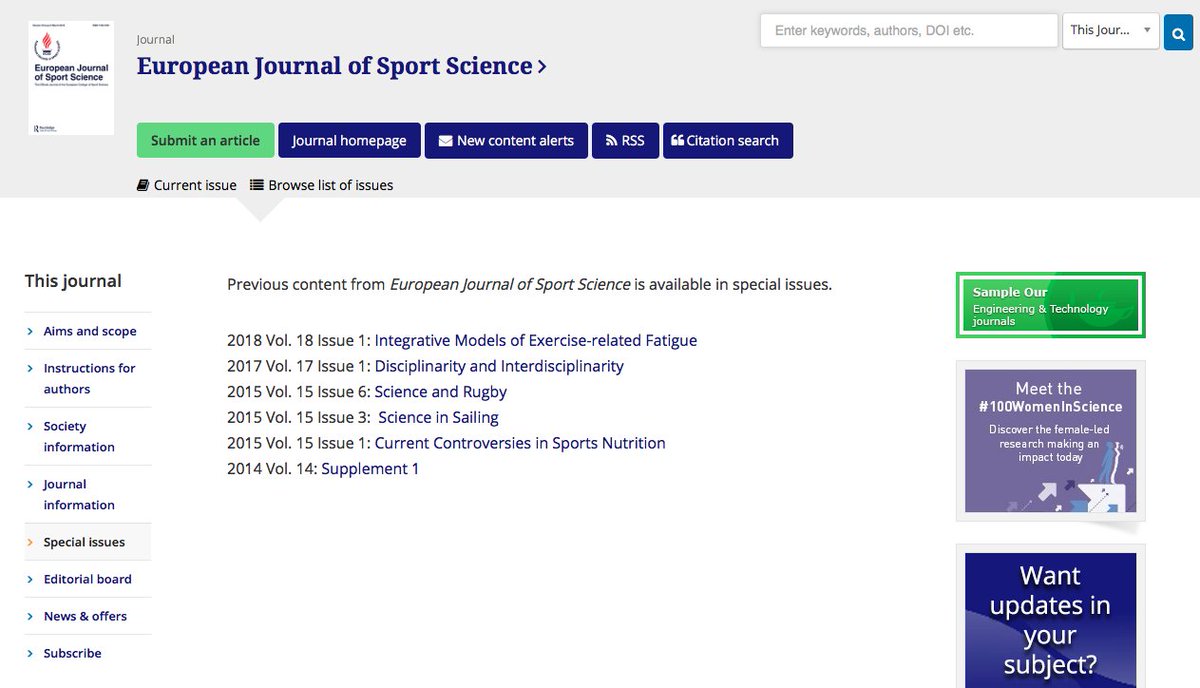Open Instructions for authors sidebar item
The width and height of the screenshot is (1200, 688).
tap(89, 378)
